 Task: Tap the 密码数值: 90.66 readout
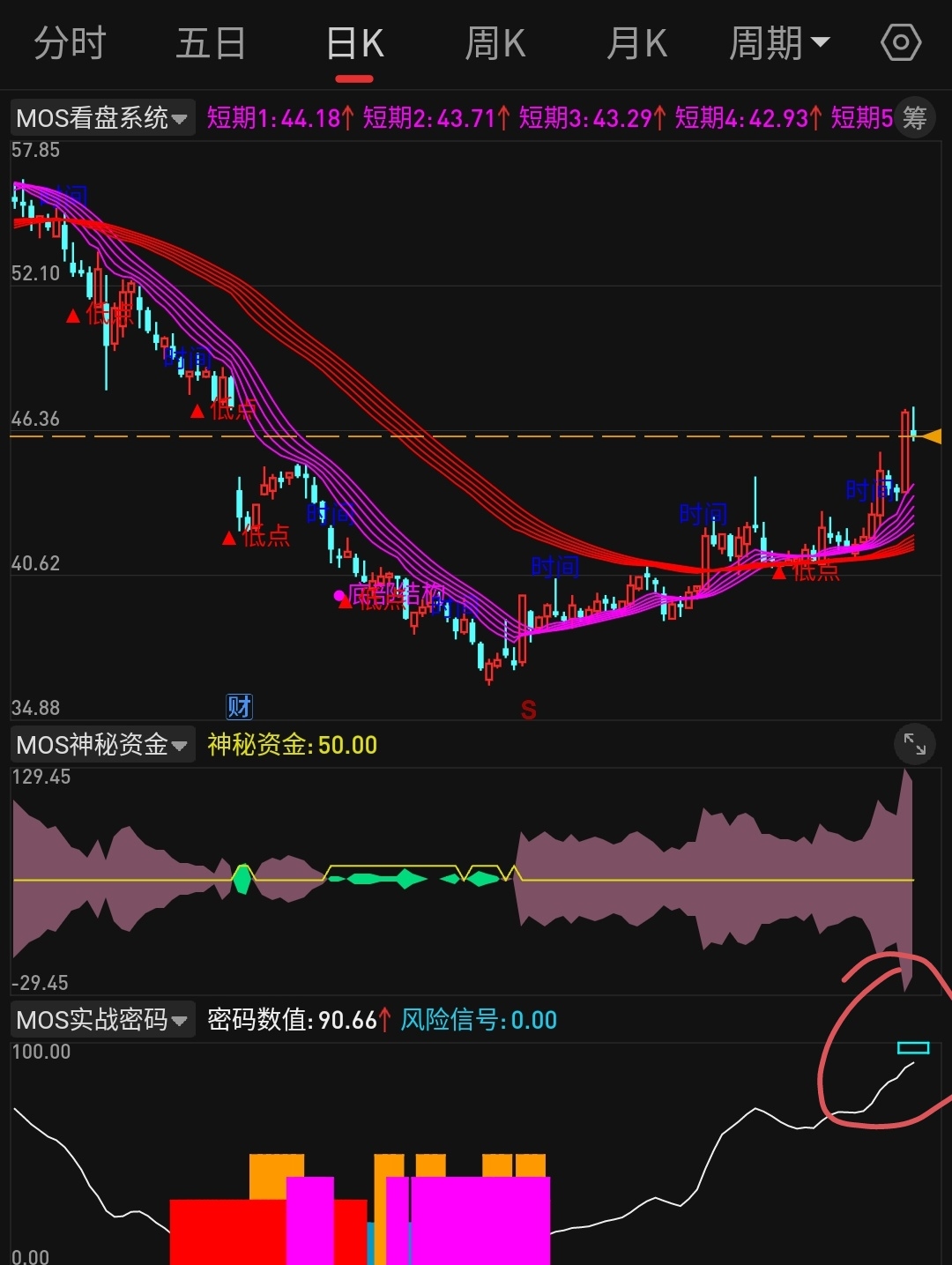pos(299,1020)
